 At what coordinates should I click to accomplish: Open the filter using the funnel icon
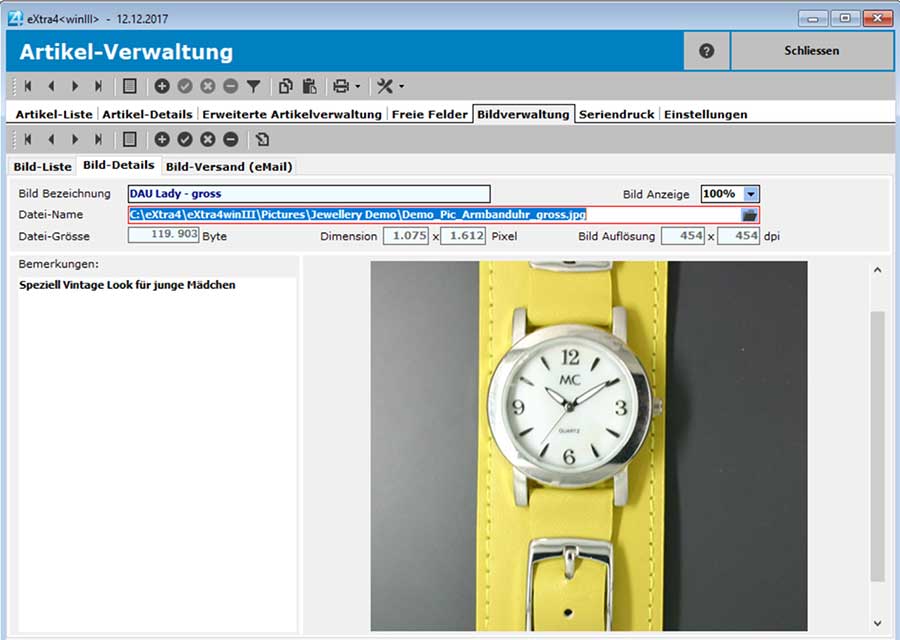252,86
